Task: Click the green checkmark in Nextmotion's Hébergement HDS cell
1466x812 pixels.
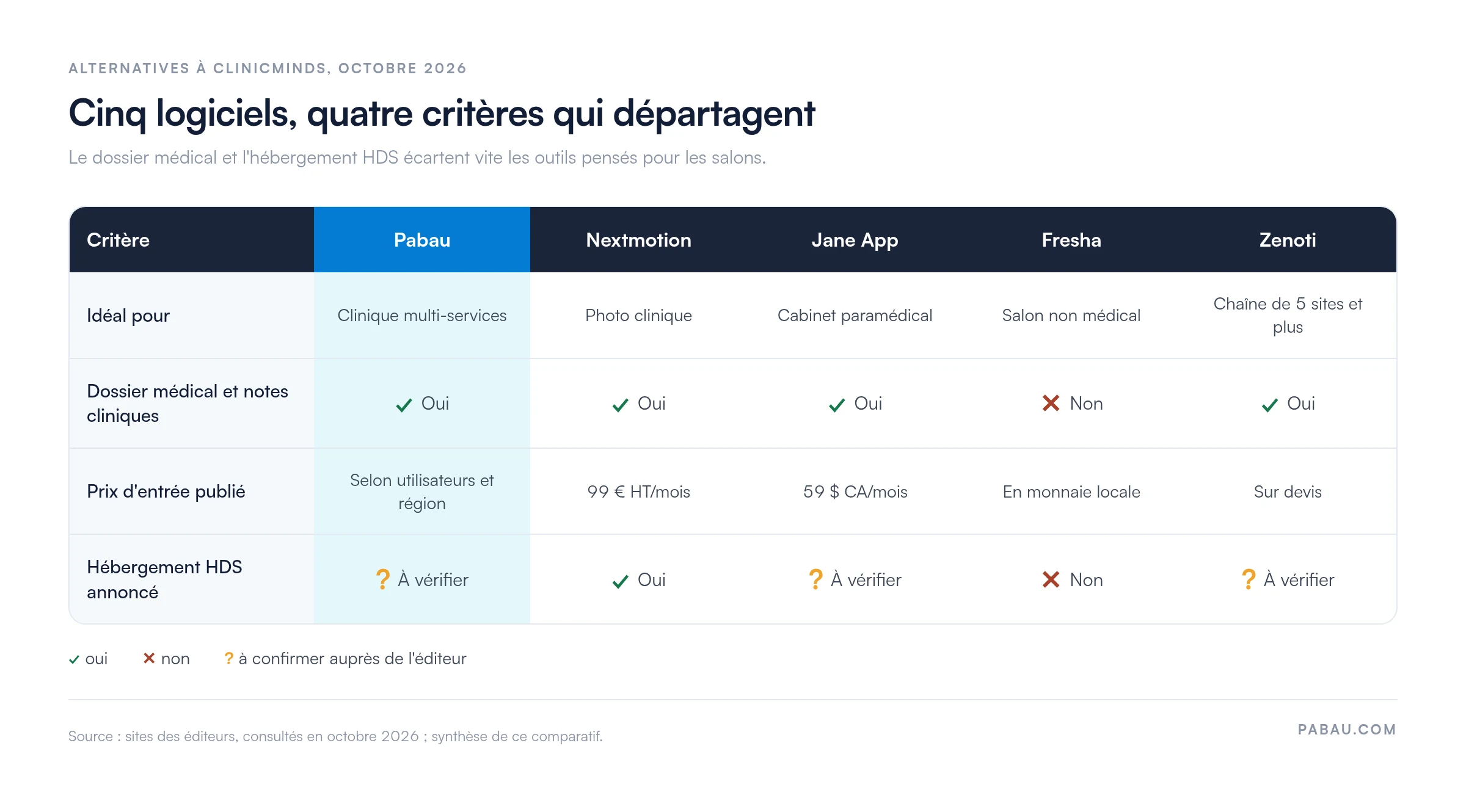Action: pyautogui.click(x=620, y=581)
